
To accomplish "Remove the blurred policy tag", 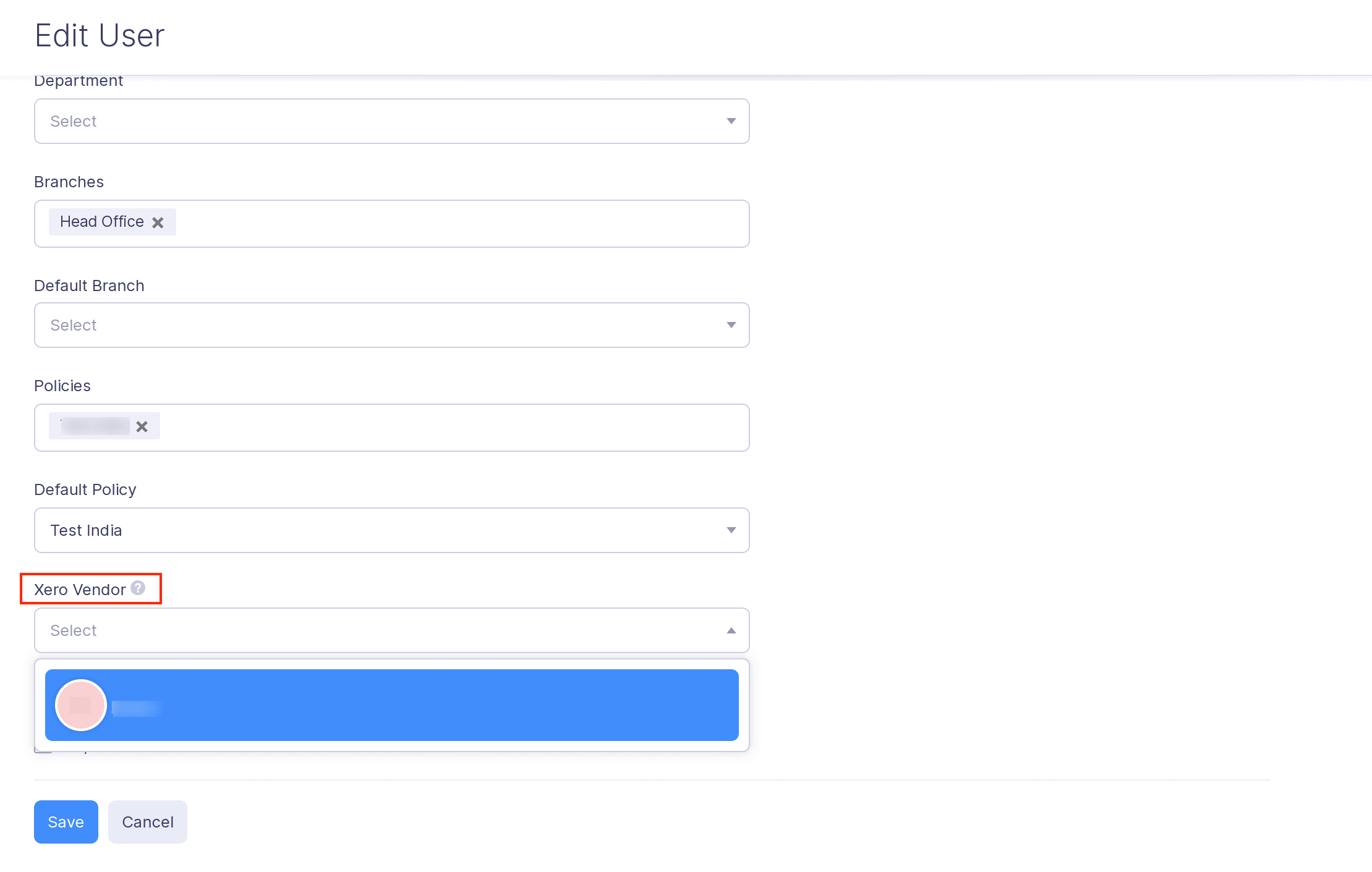I will click(x=142, y=426).
